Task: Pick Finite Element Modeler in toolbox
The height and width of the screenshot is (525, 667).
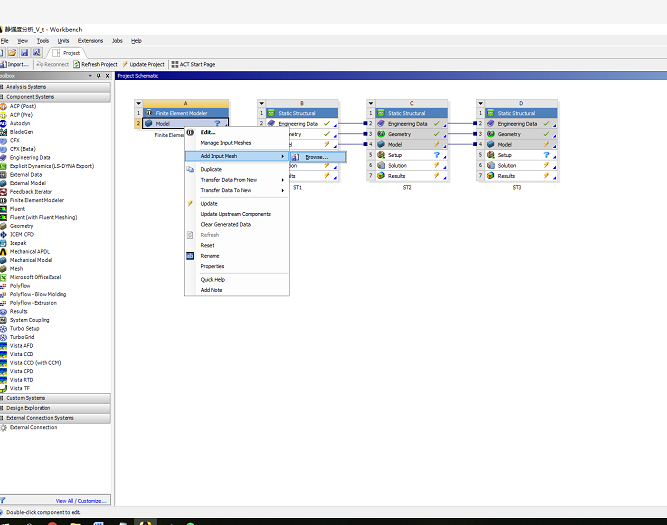Action: pos(37,200)
